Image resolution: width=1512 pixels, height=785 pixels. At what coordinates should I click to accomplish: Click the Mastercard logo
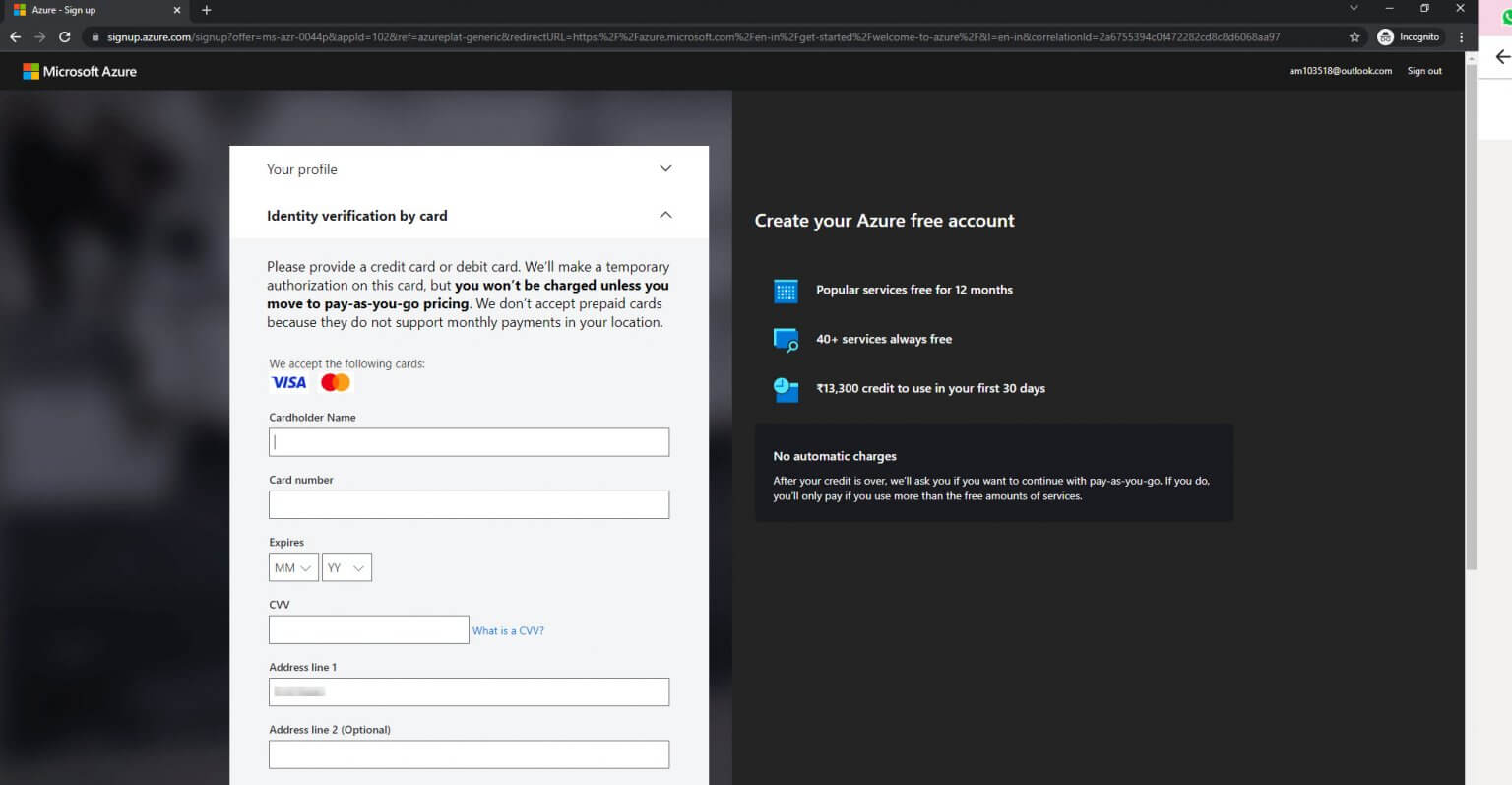coord(336,382)
